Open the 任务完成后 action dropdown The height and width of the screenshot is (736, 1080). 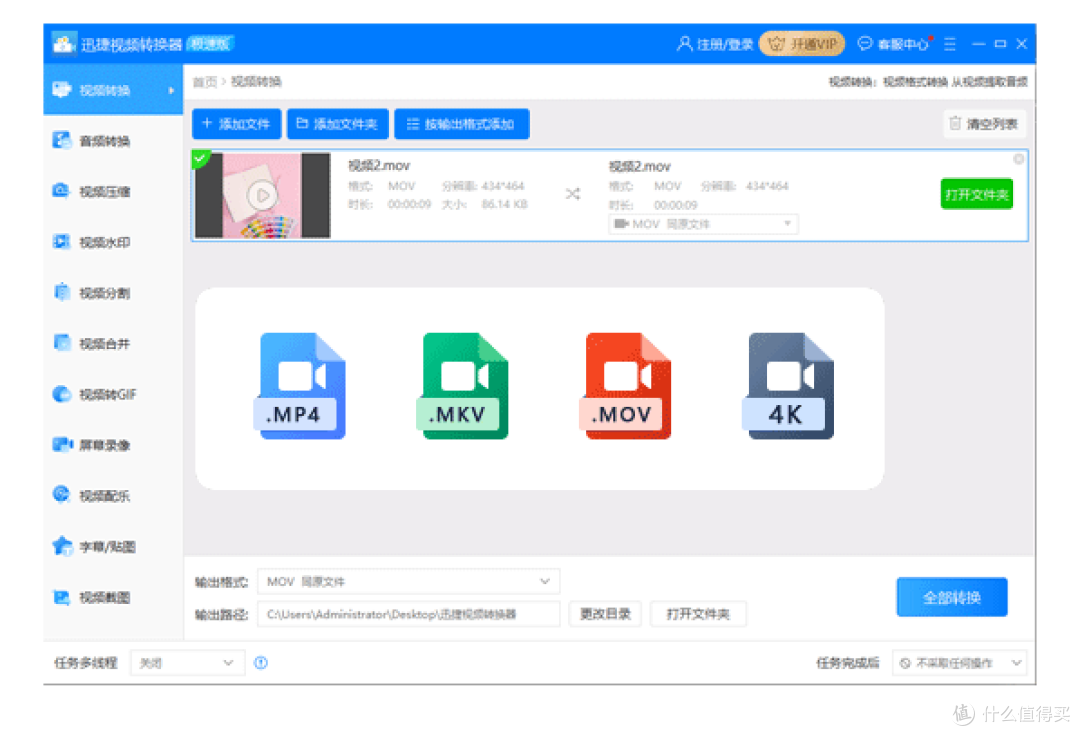(x=959, y=663)
